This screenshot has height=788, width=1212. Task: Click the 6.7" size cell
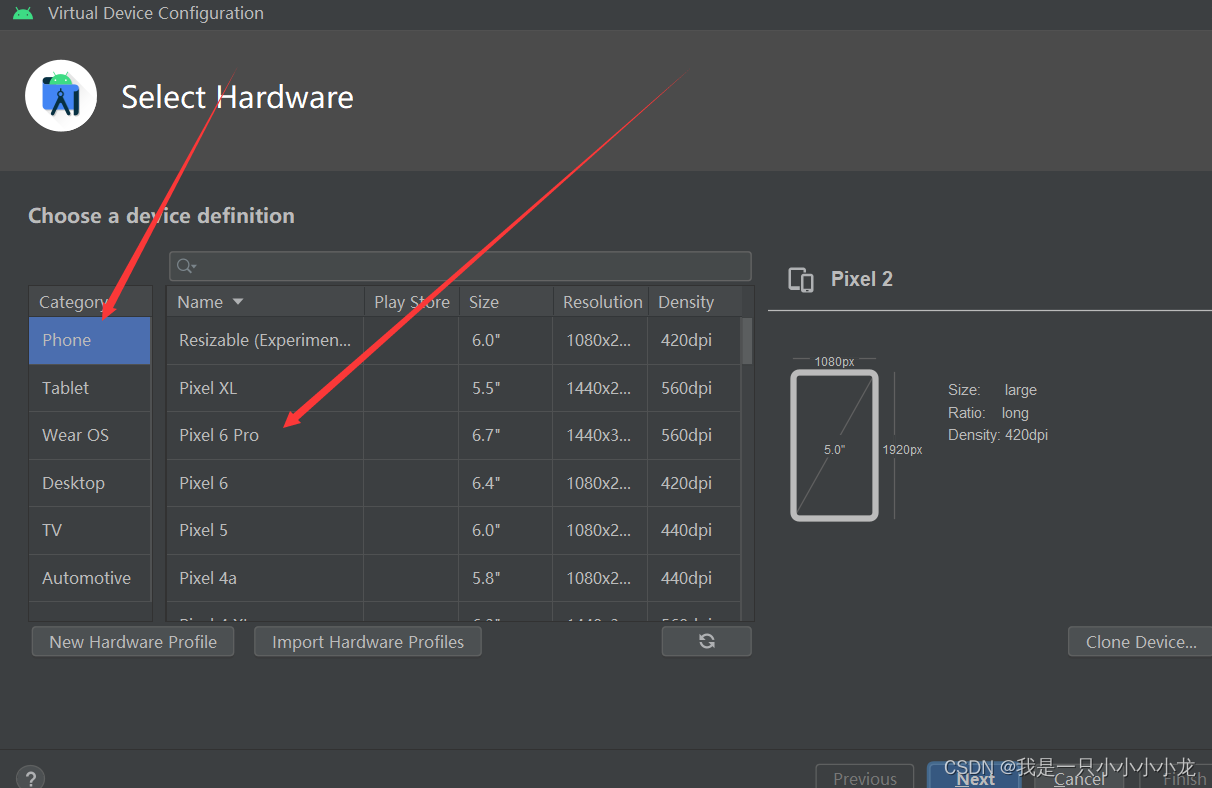click(506, 435)
